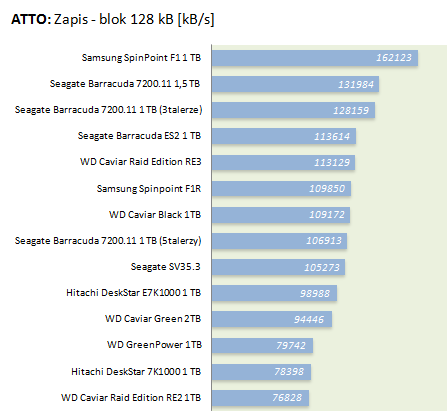Select the label Seagate Barracuda 7200.11 1 TB (3talerze)

[x=108, y=110]
